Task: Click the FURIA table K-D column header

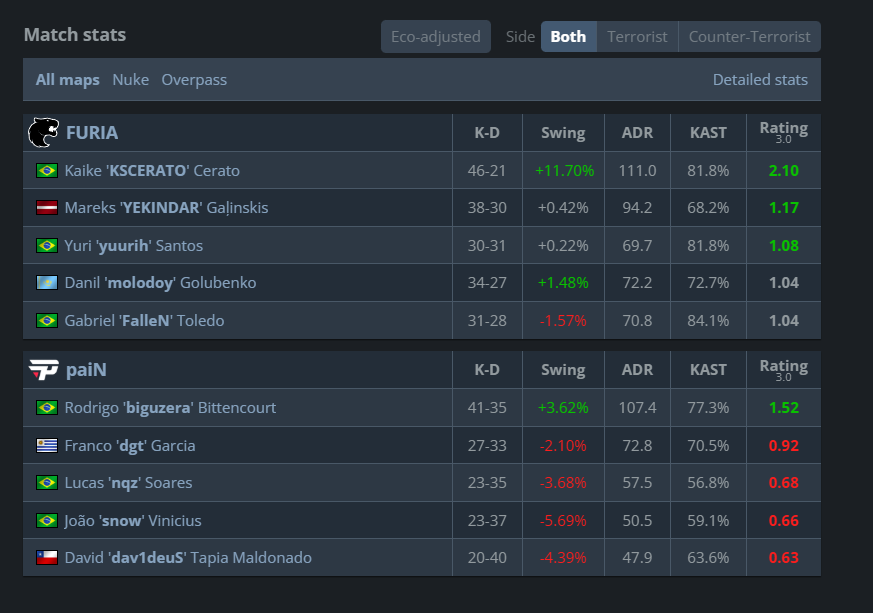Action: coord(487,133)
